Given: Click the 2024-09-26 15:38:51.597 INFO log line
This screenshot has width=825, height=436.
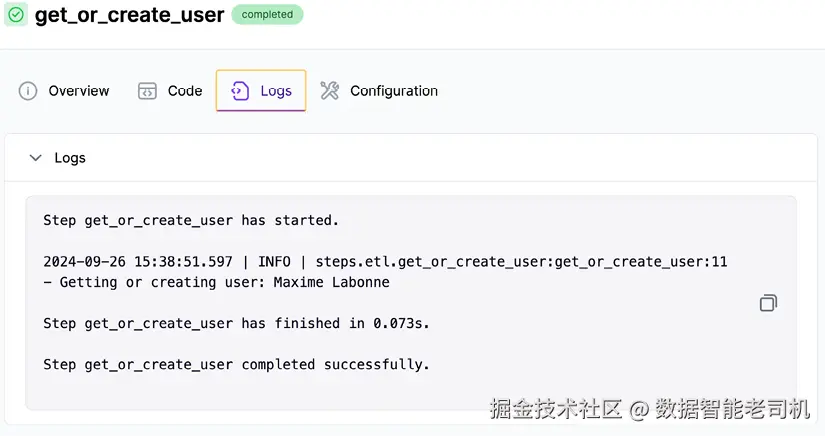Looking at the screenshot, I should click(x=385, y=261).
